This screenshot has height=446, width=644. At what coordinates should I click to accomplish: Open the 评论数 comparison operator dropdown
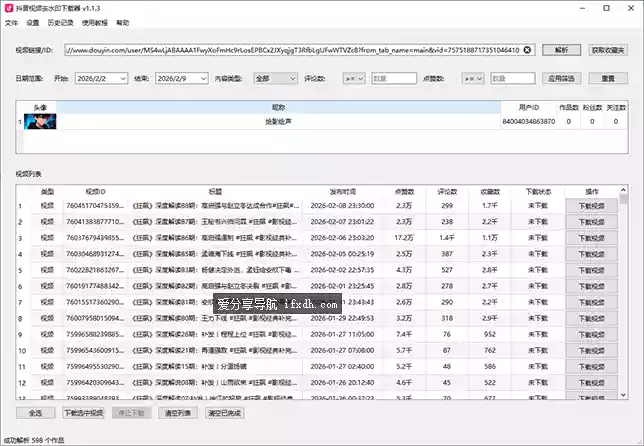point(357,77)
